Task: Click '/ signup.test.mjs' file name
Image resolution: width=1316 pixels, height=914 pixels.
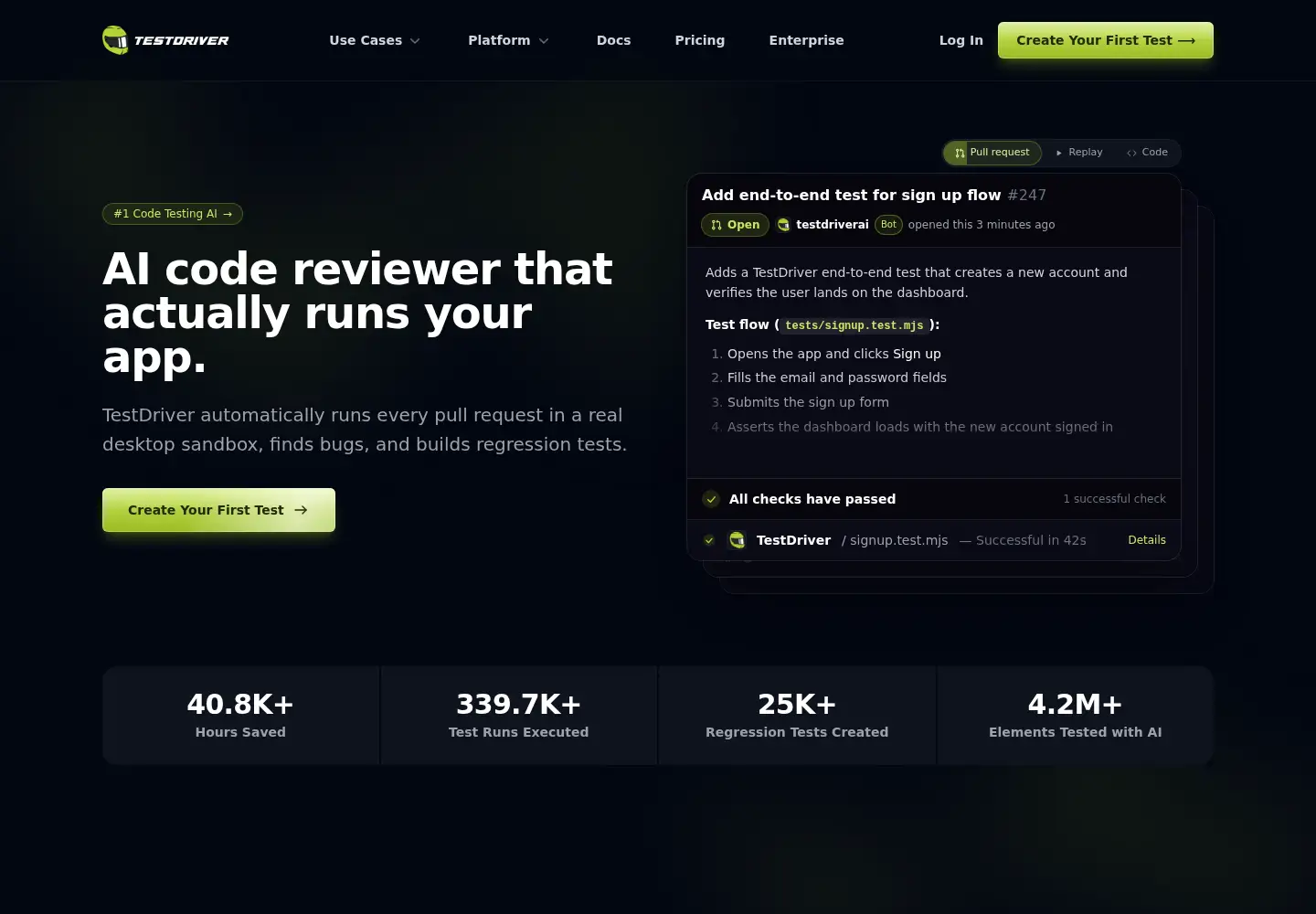Action: 895,540
